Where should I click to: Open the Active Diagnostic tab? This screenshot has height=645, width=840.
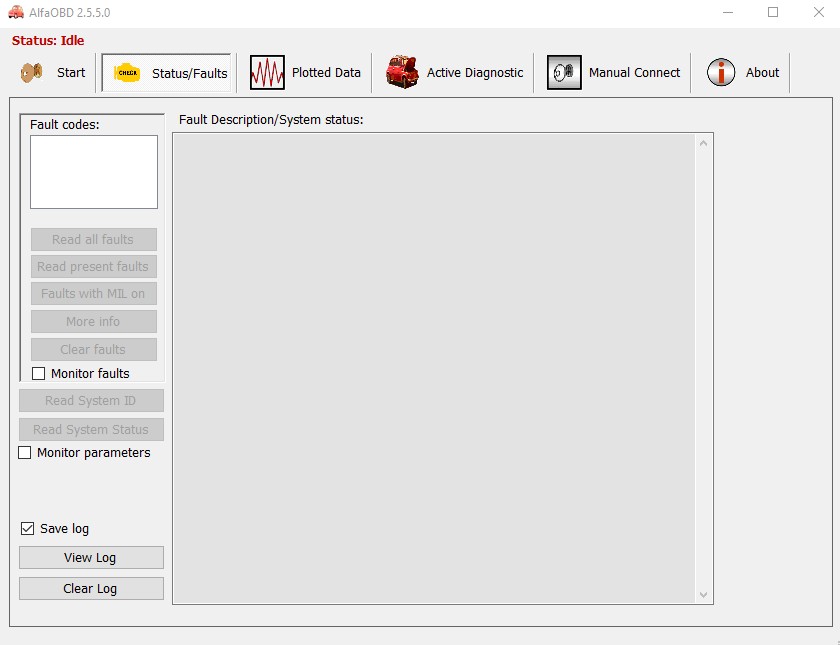475,73
